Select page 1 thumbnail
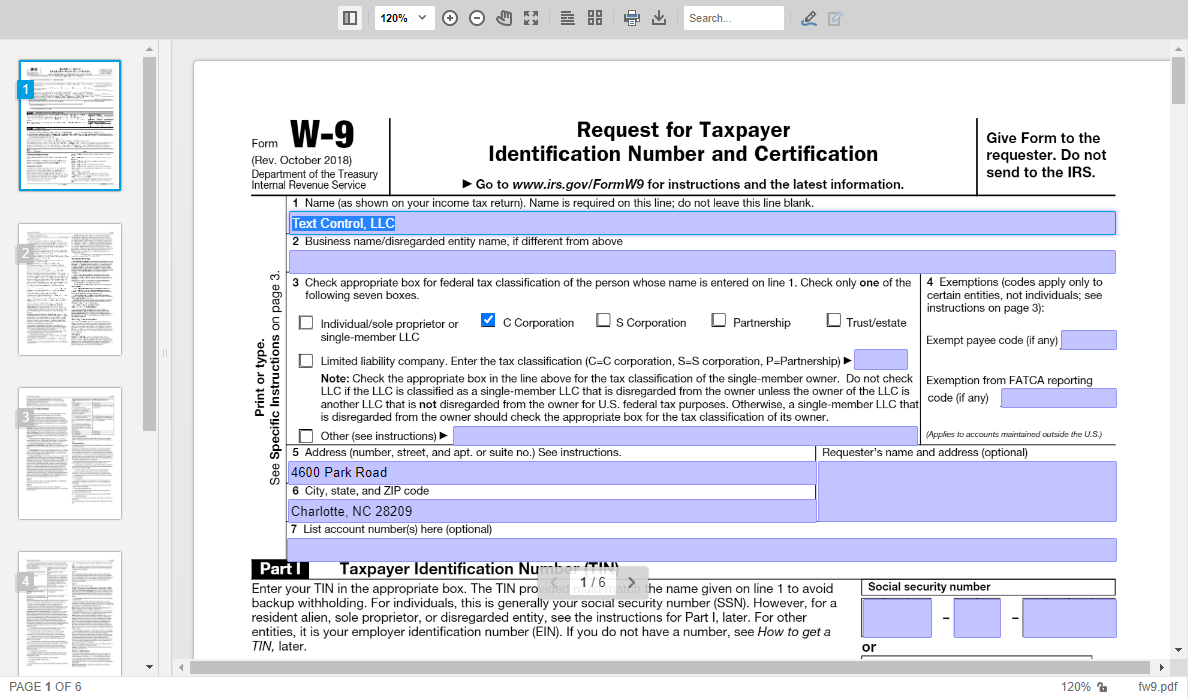This screenshot has width=1188, height=698. click(70, 125)
